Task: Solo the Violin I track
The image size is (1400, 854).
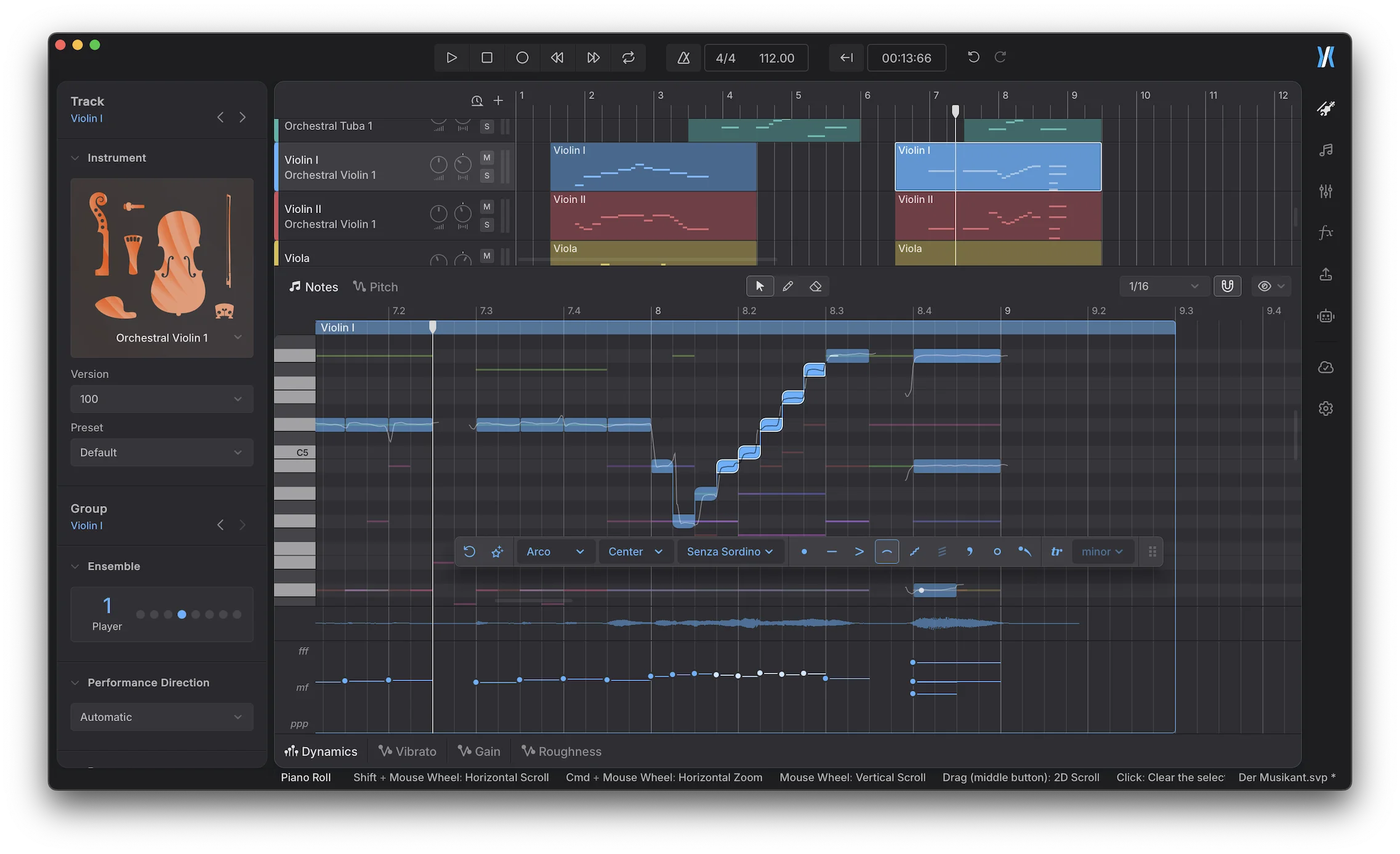Action: (487, 175)
